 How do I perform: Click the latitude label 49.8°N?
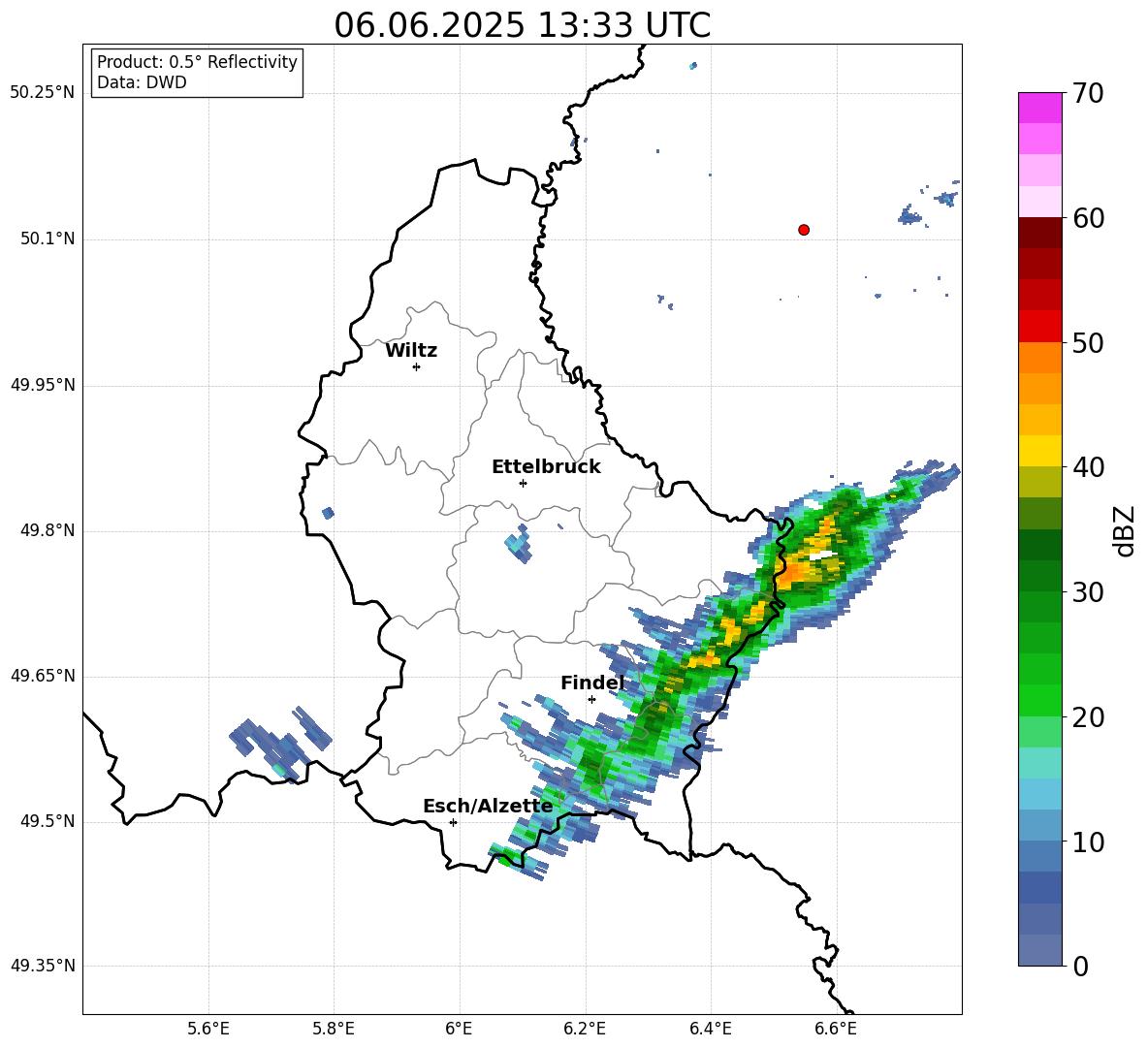(47, 530)
